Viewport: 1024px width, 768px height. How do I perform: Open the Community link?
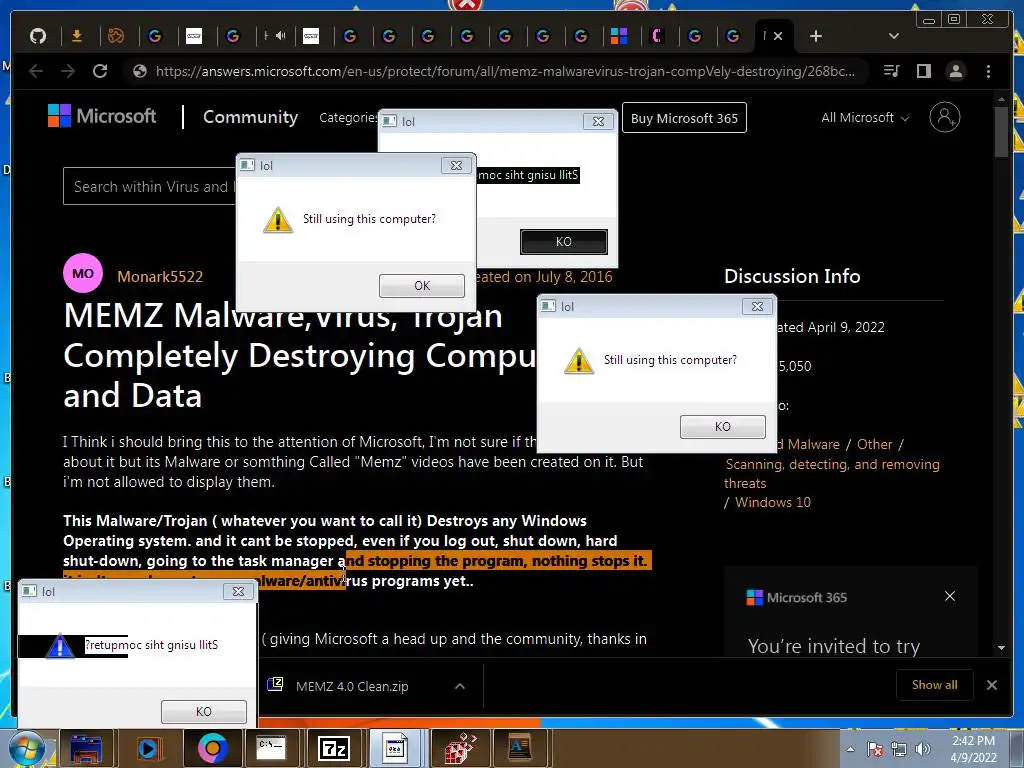point(250,117)
